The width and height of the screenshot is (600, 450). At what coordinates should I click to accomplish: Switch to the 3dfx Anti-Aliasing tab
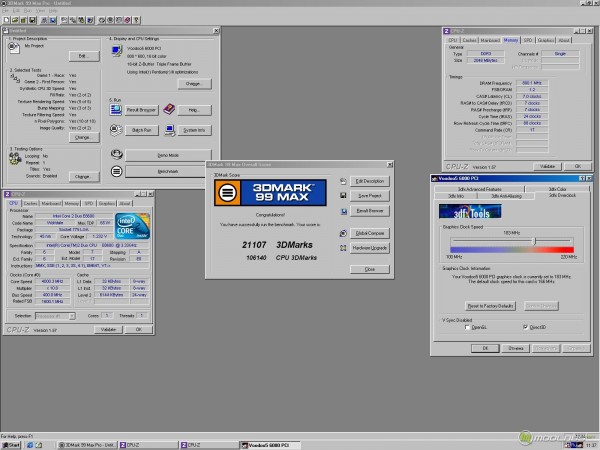[x=506, y=196]
